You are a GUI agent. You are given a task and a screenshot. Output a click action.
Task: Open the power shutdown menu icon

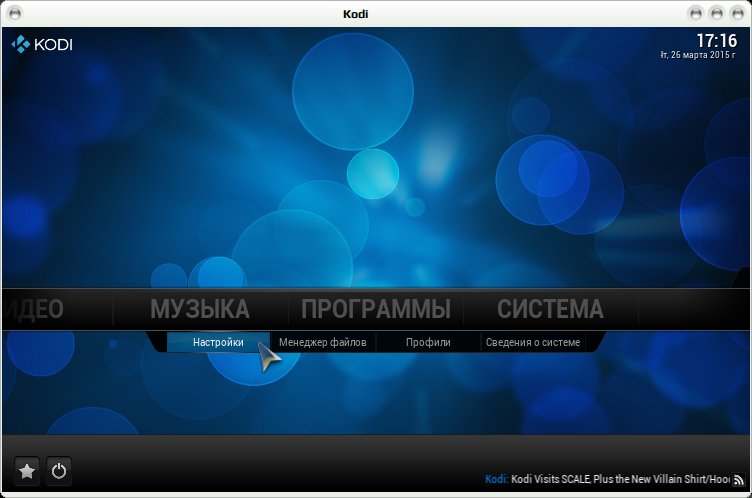(59, 471)
